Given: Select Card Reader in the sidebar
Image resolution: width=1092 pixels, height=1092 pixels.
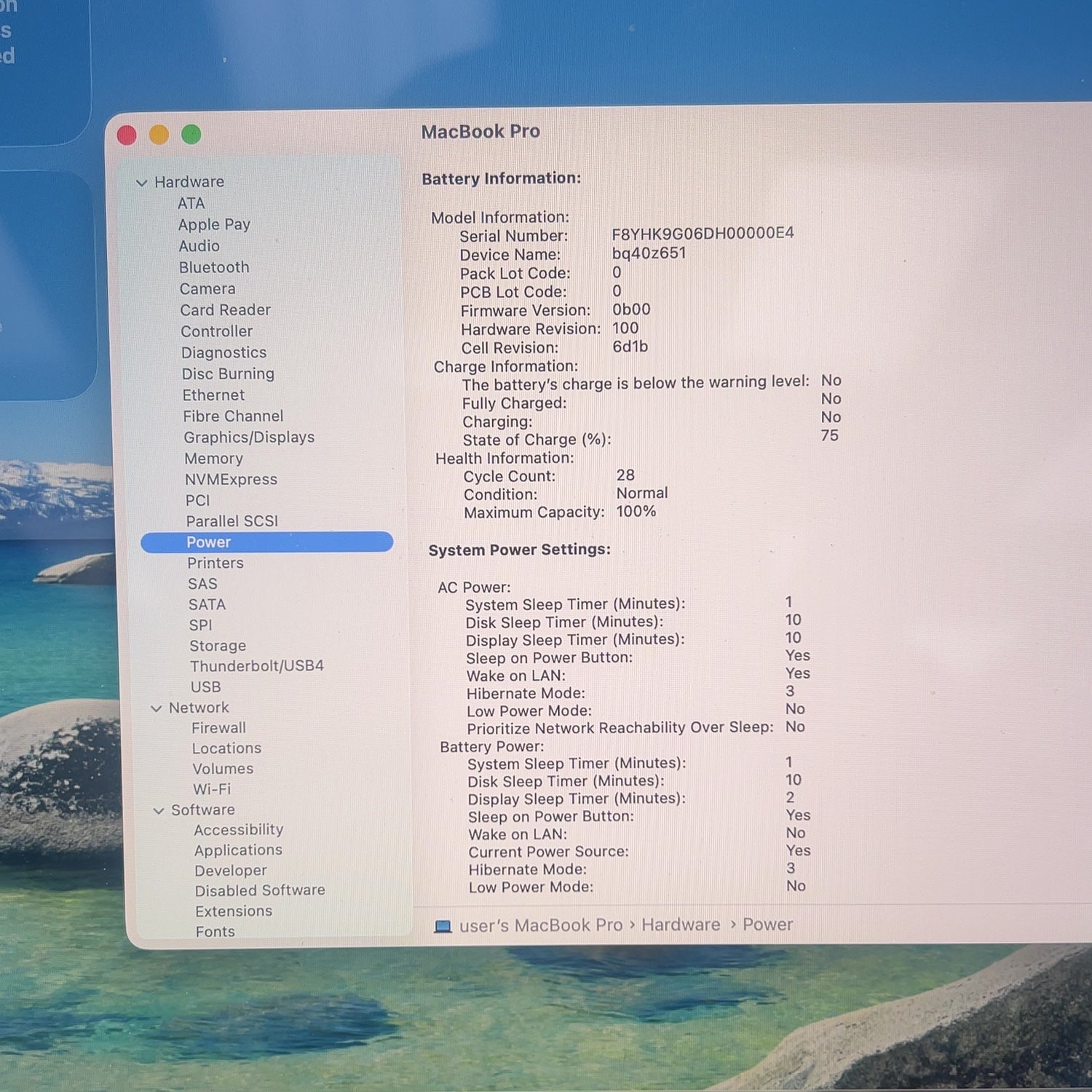Looking at the screenshot, I should coord(226,309).
